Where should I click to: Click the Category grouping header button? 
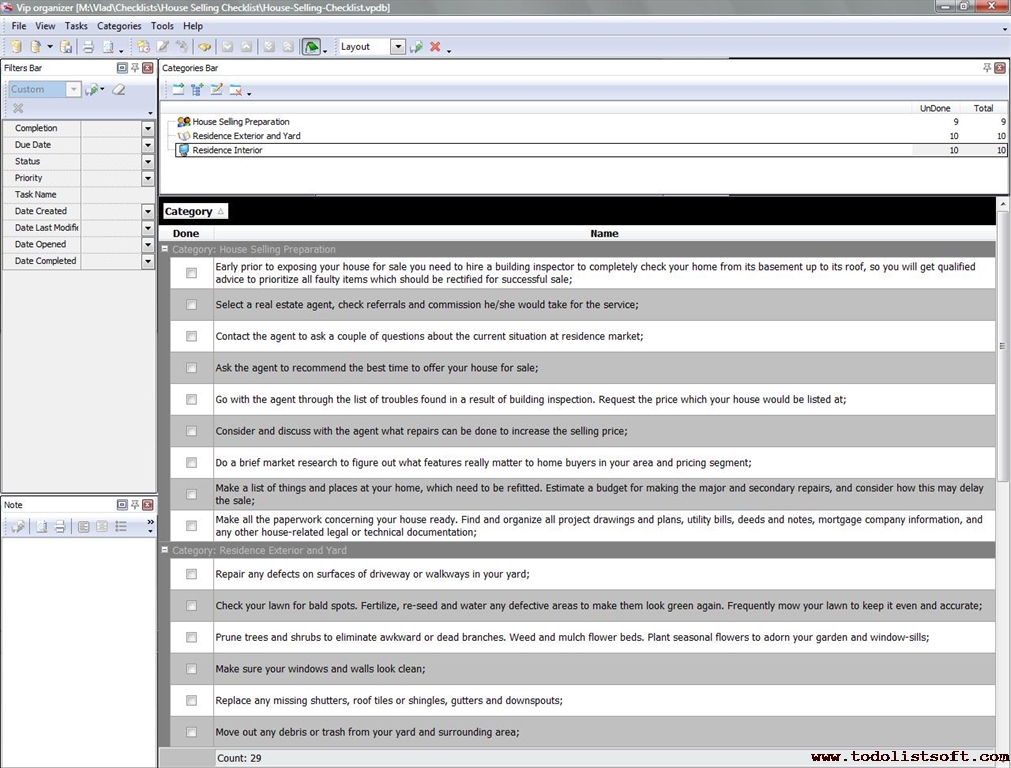[x=194, y=211]
